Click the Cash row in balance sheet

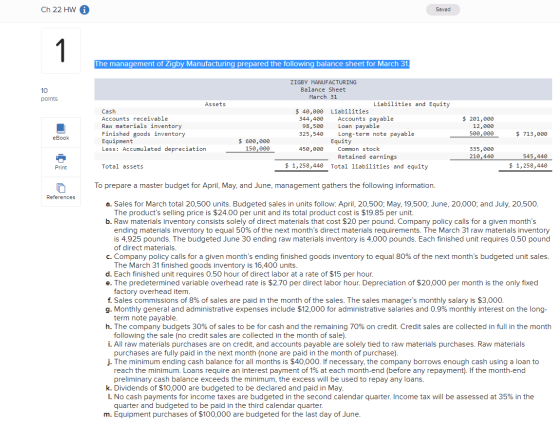coord(212,111)
